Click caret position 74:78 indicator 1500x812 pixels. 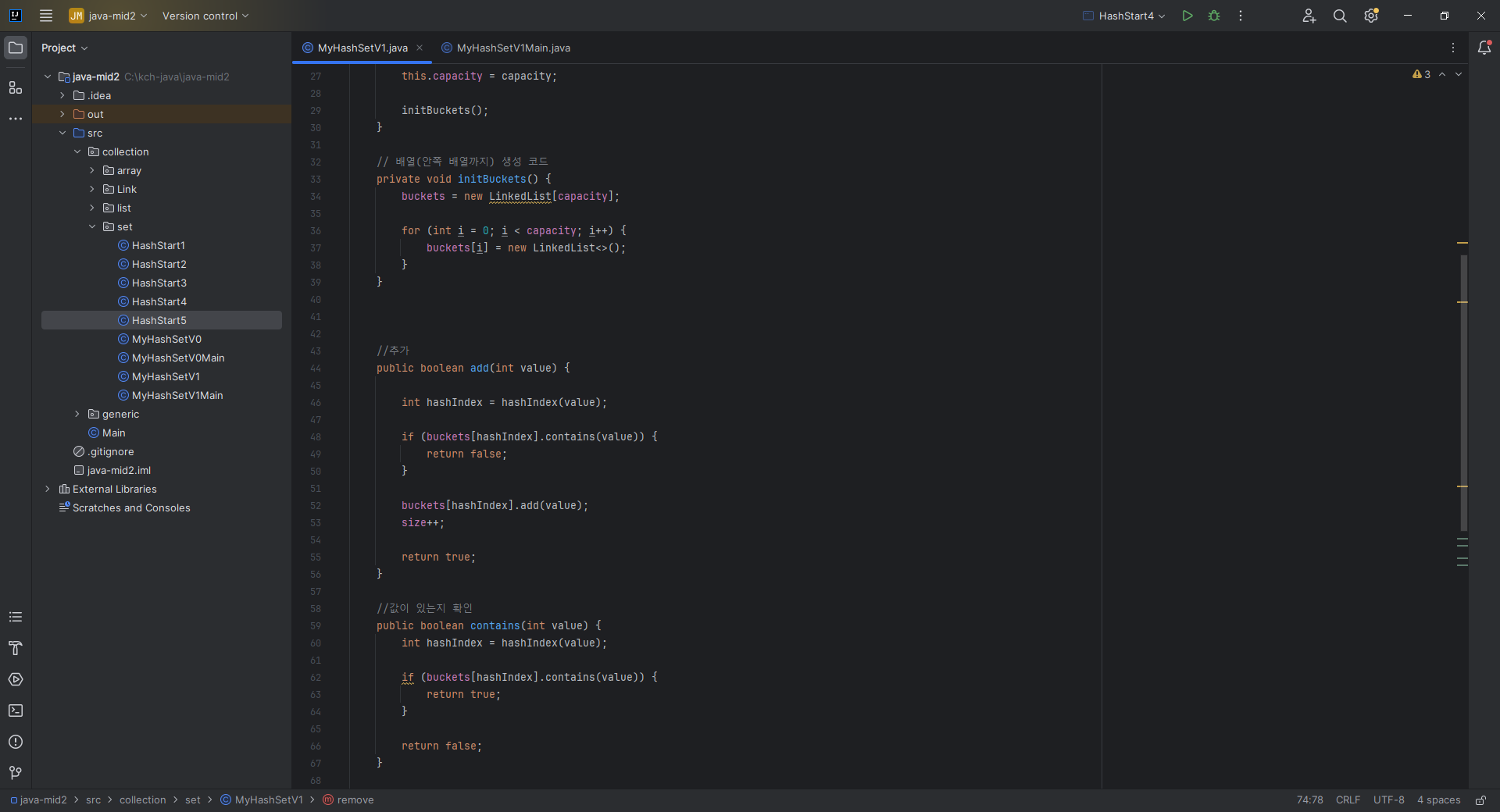(1309, 800)
